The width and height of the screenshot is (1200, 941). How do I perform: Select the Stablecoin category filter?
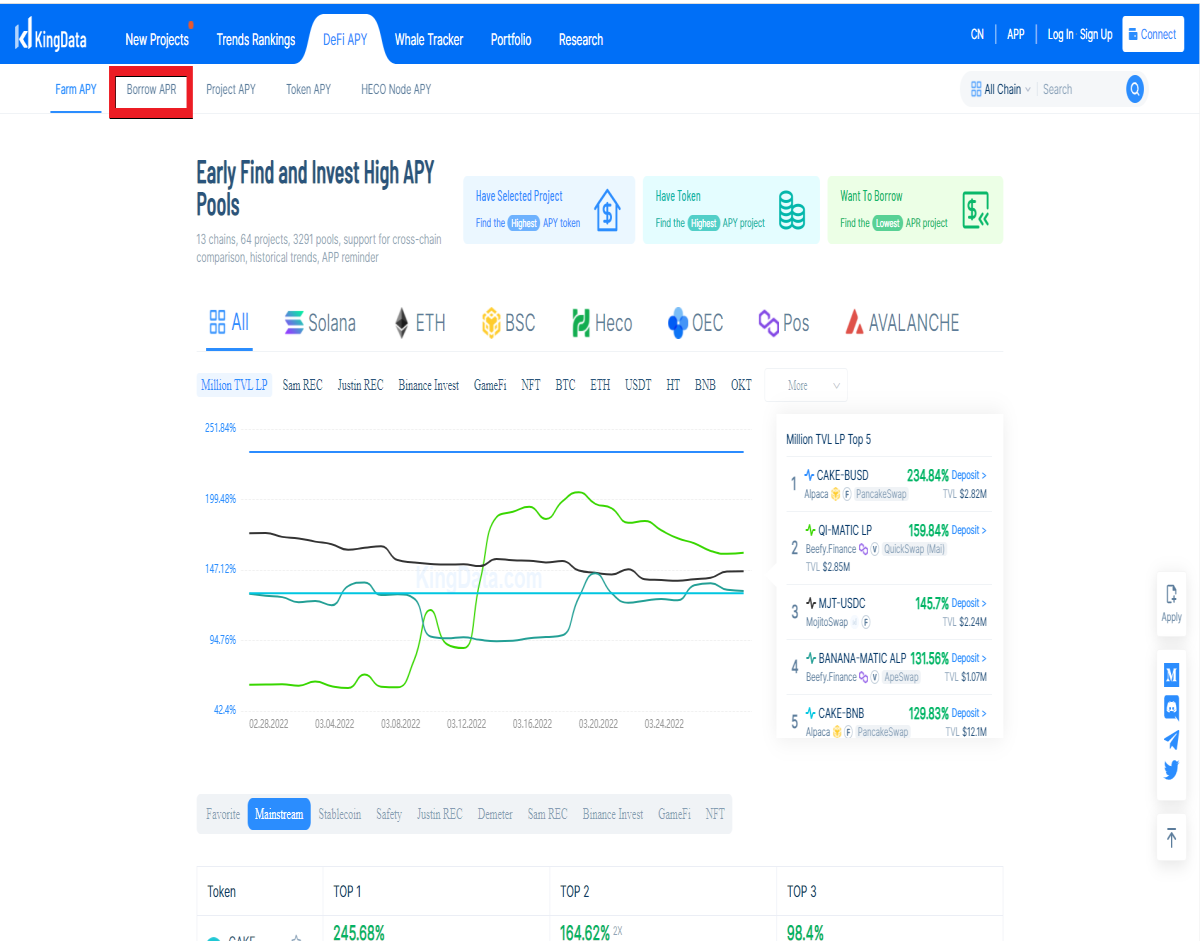point(339,814)
